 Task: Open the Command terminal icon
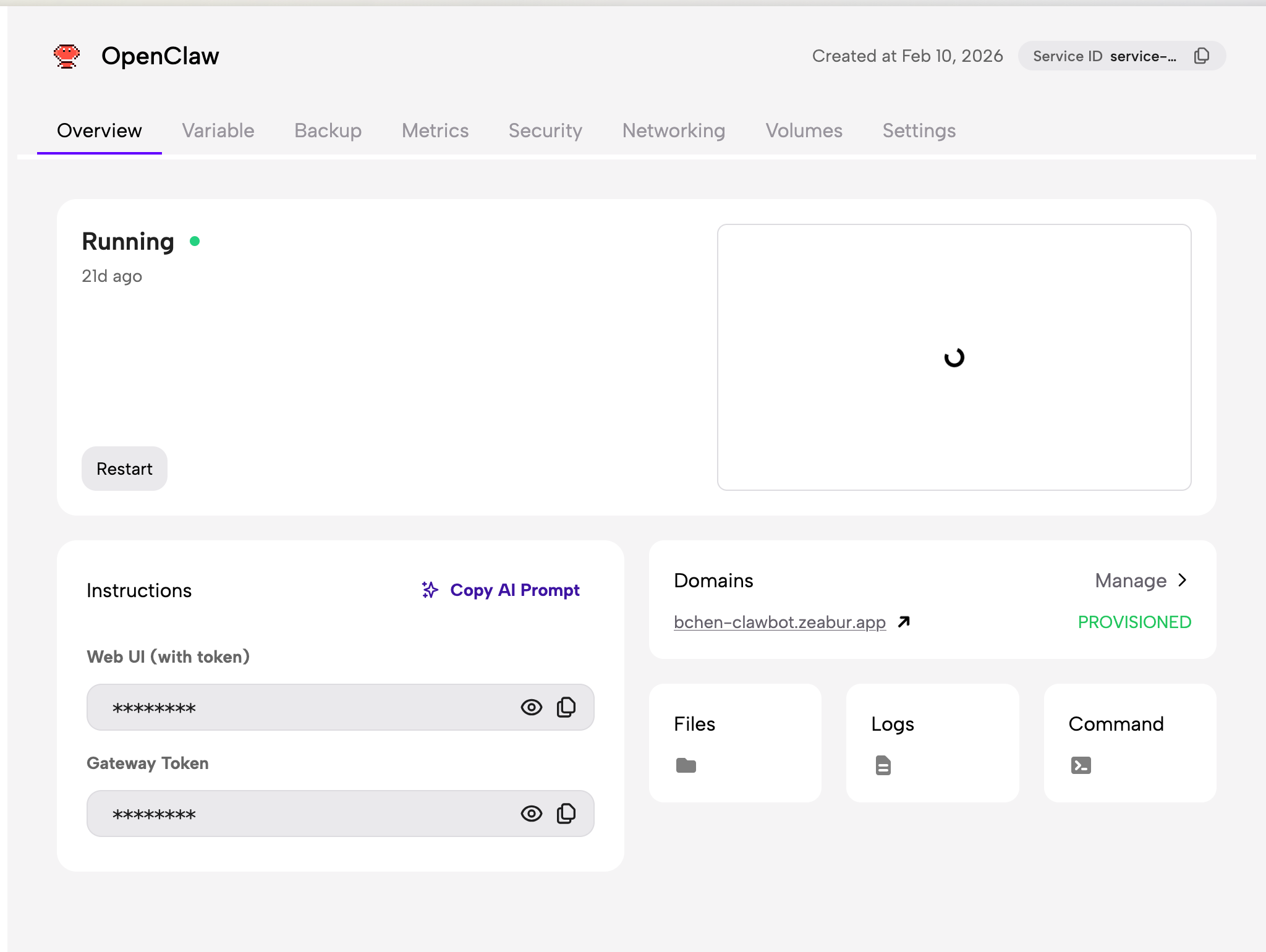pos(1081,765)
